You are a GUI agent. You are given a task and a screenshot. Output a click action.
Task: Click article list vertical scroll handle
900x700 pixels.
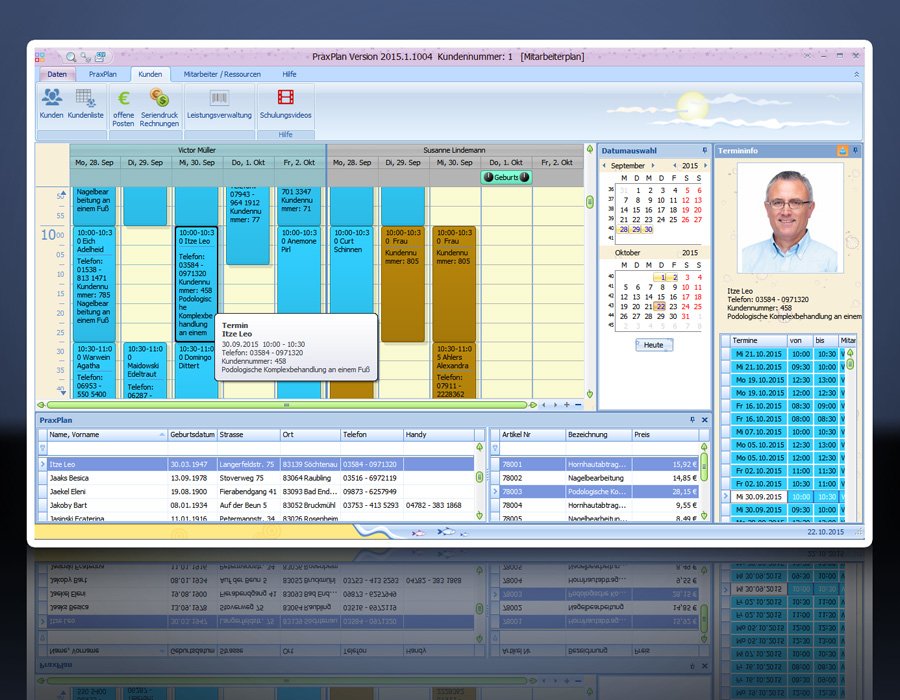click(704, 467)
